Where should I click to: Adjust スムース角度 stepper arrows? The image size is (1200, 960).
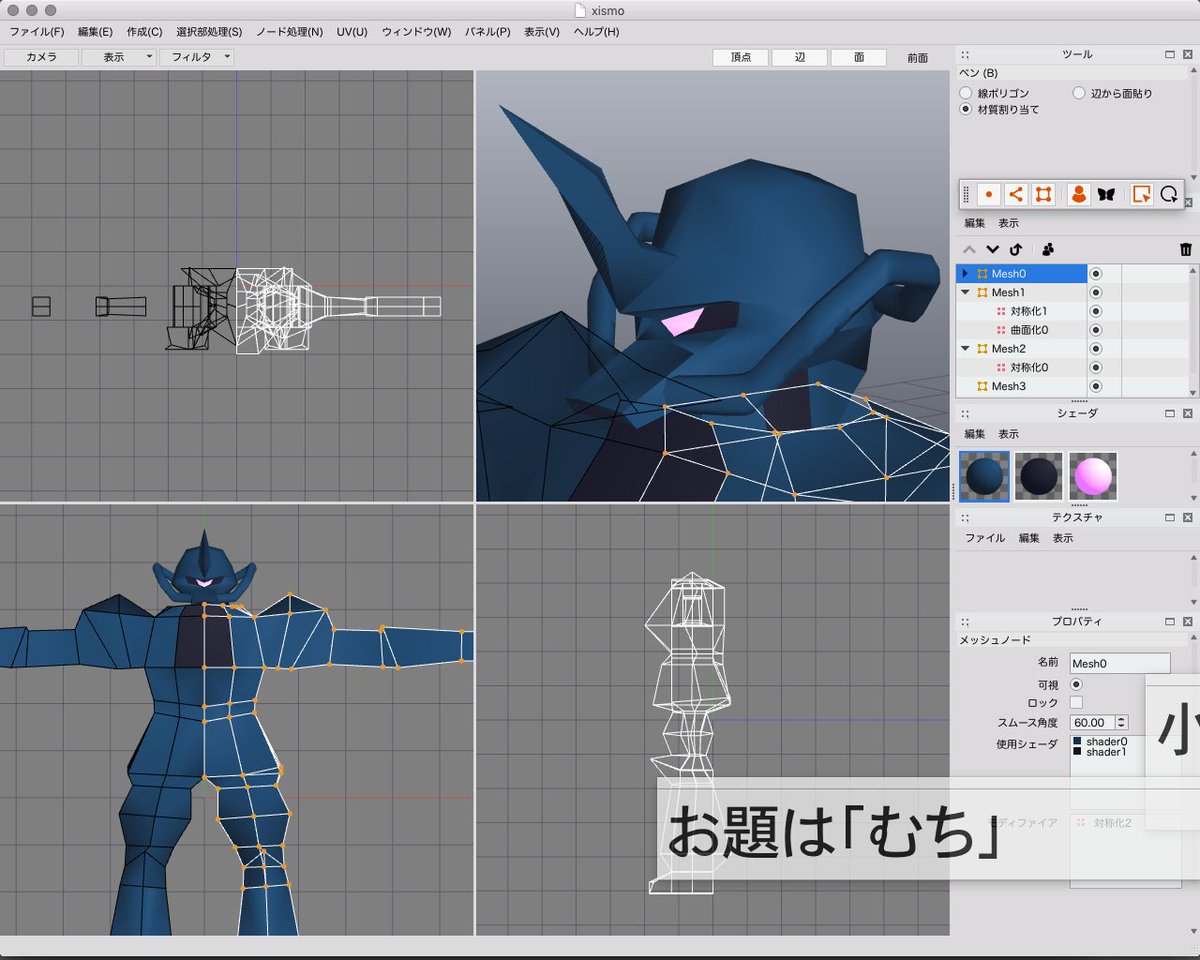point(1122,722)
